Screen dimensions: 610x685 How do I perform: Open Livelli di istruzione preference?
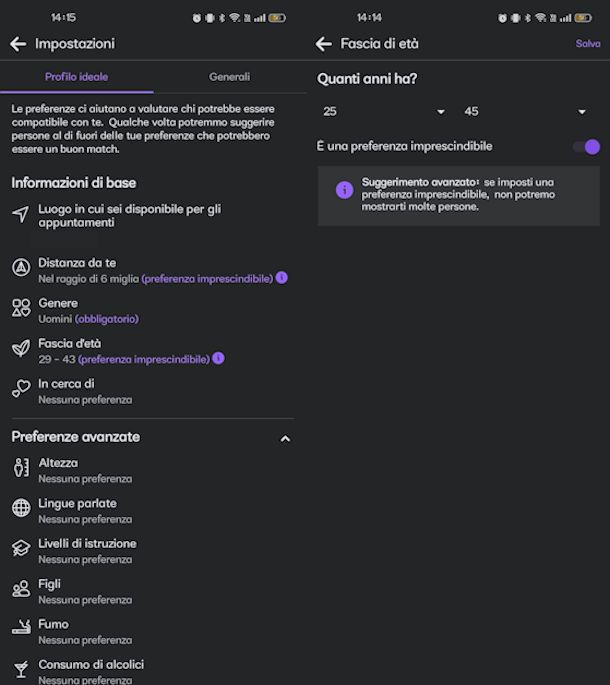pyautogui.click(x=153, y=551)
